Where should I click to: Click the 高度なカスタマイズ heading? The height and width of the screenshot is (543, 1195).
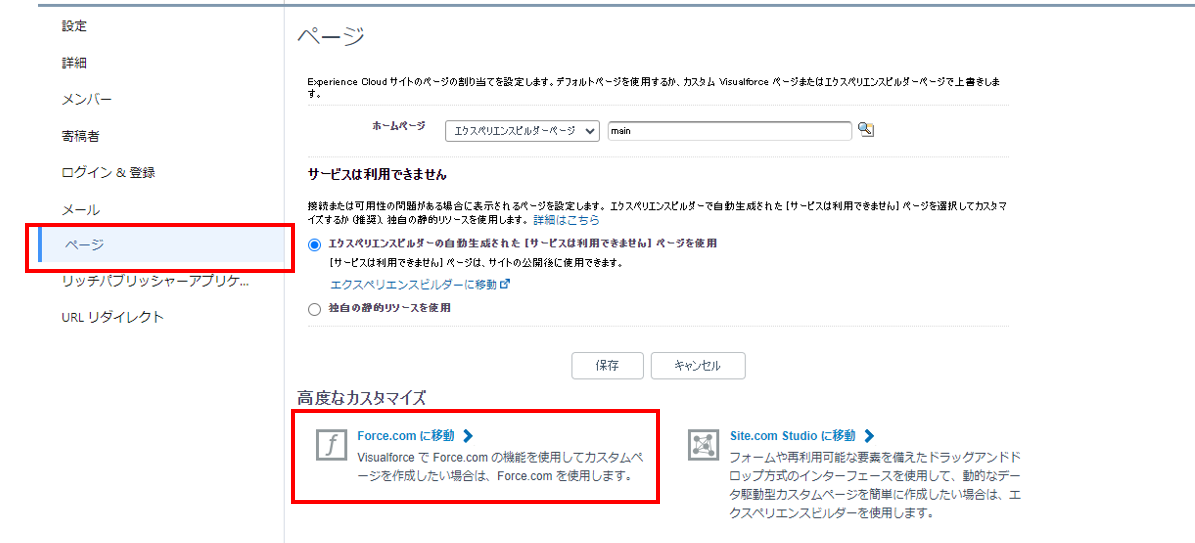pyautogui.click(x=361, y=397)
